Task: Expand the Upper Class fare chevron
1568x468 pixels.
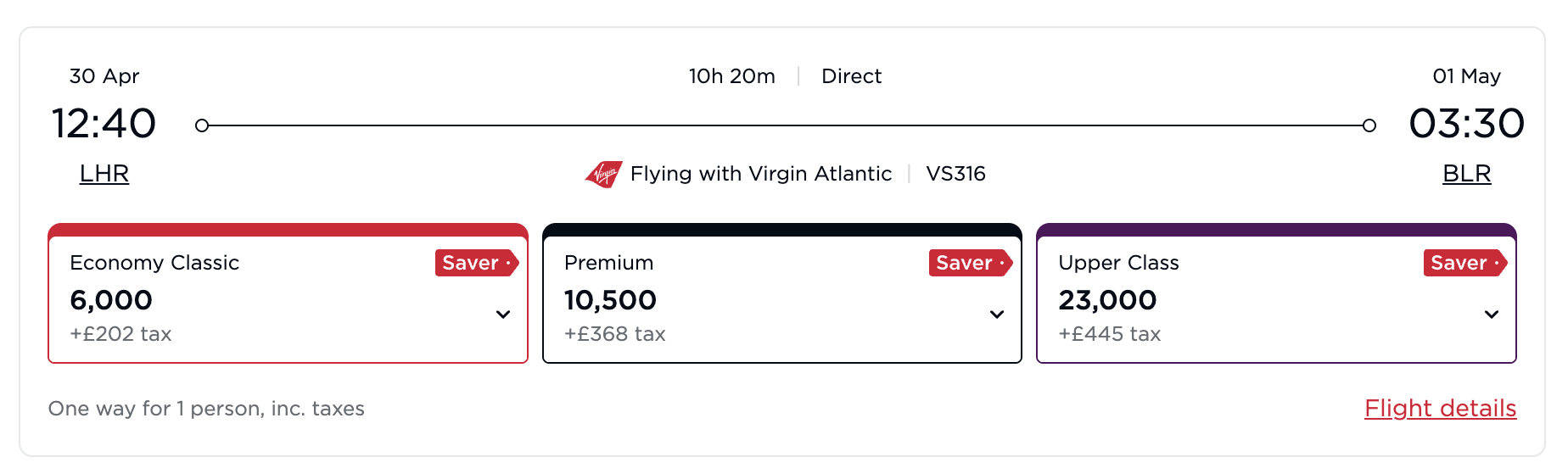Action: point(1492,315)
